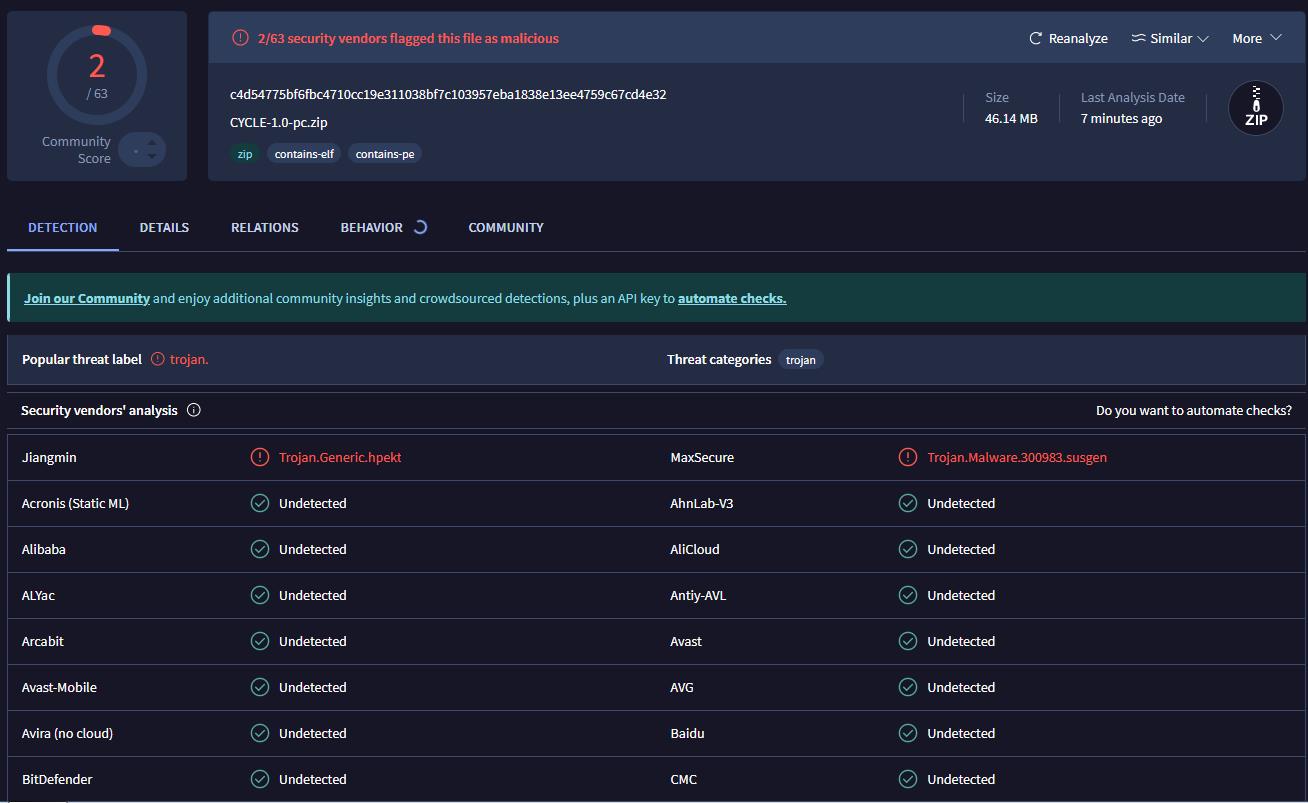The height and width of the screenshot is (803, 1308).
Task: Click the 'contains-elf' tag
Action: tap(304, 154)
